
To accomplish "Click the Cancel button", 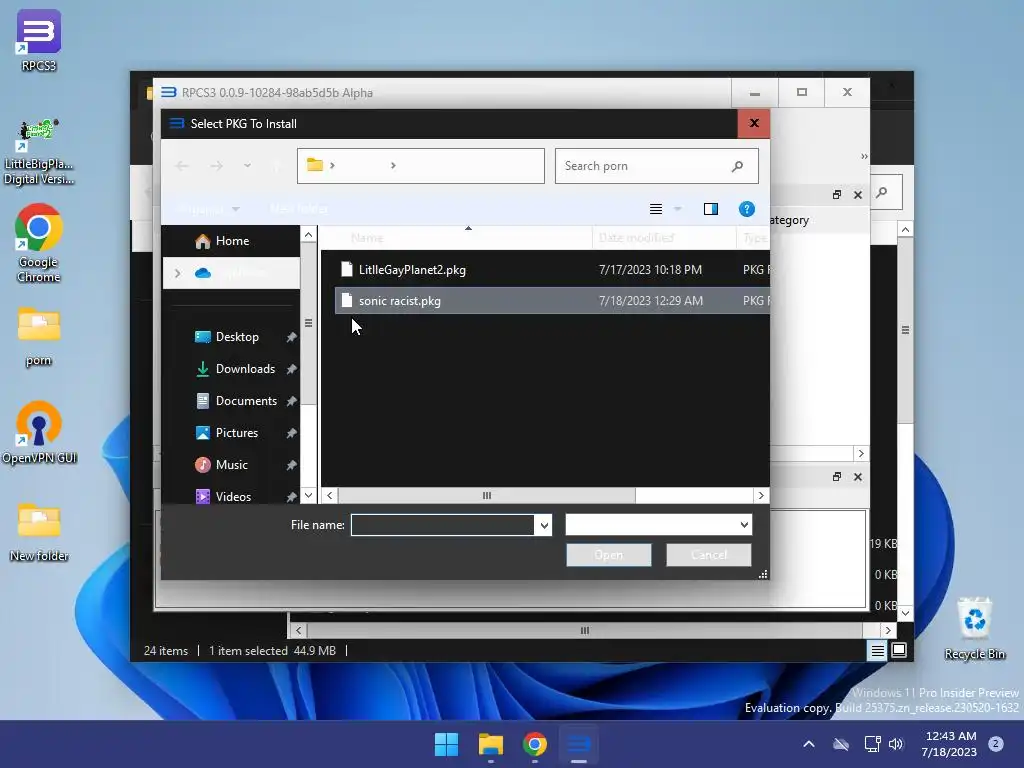I will [x=709, y=555].
